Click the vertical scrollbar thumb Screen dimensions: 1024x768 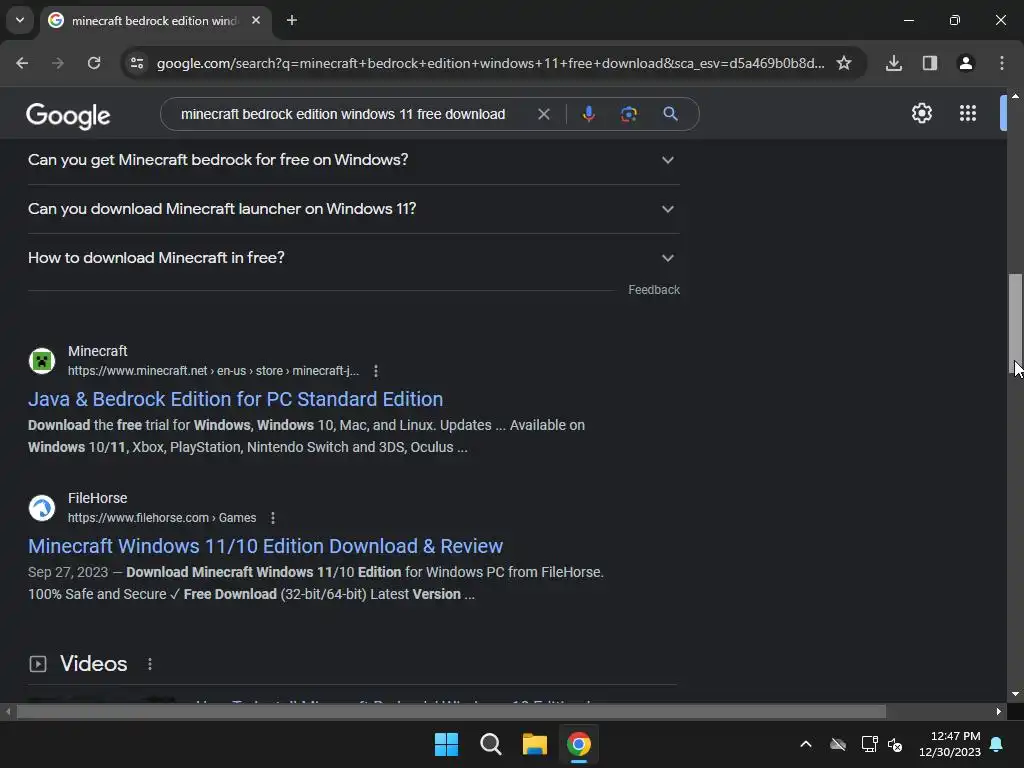tap(1015, 323)
